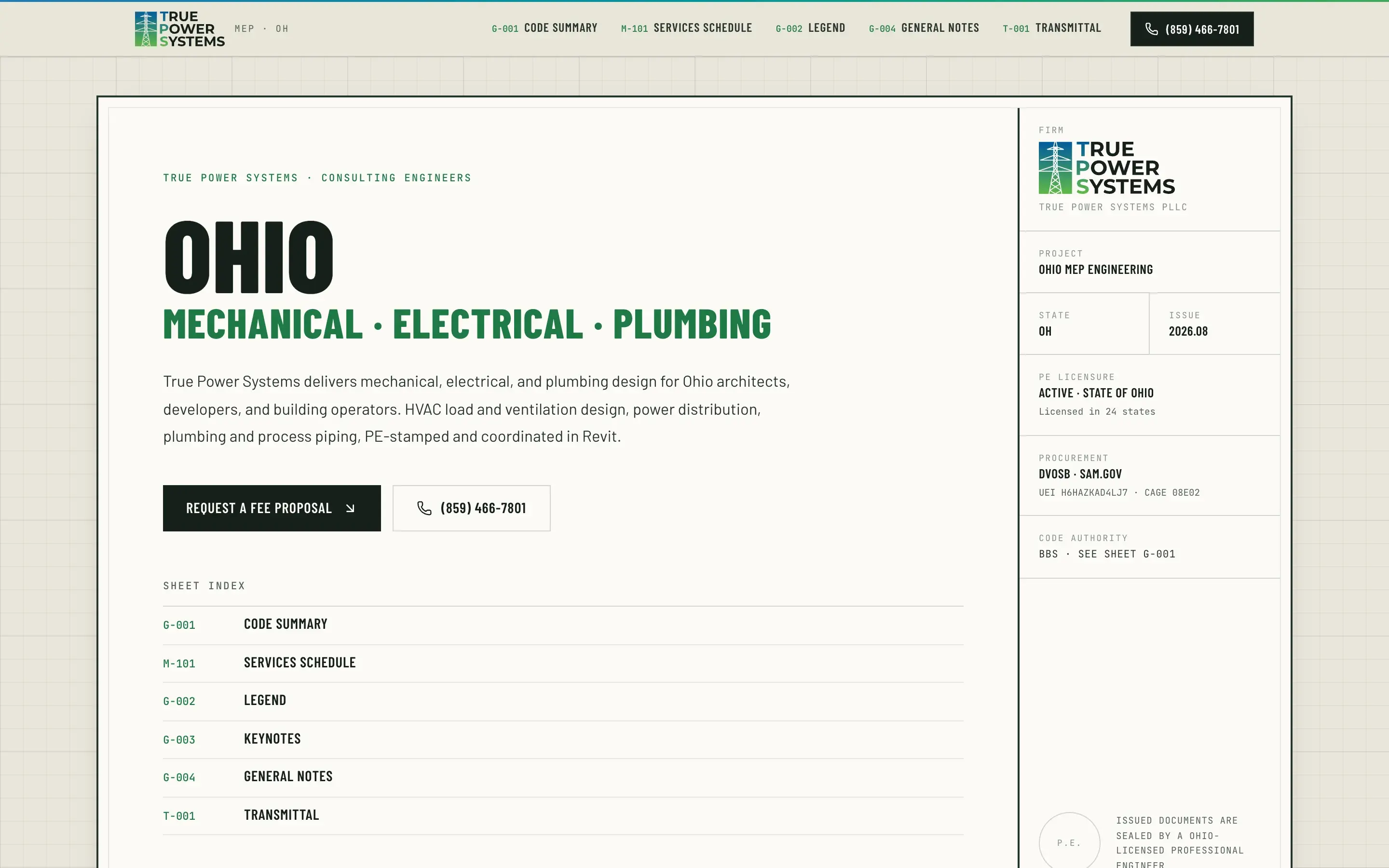1389x868 pixels.
Task: Click "ACTIVE · STATE OF OHIO" licensure text
Action: [x=1096, y=393]
